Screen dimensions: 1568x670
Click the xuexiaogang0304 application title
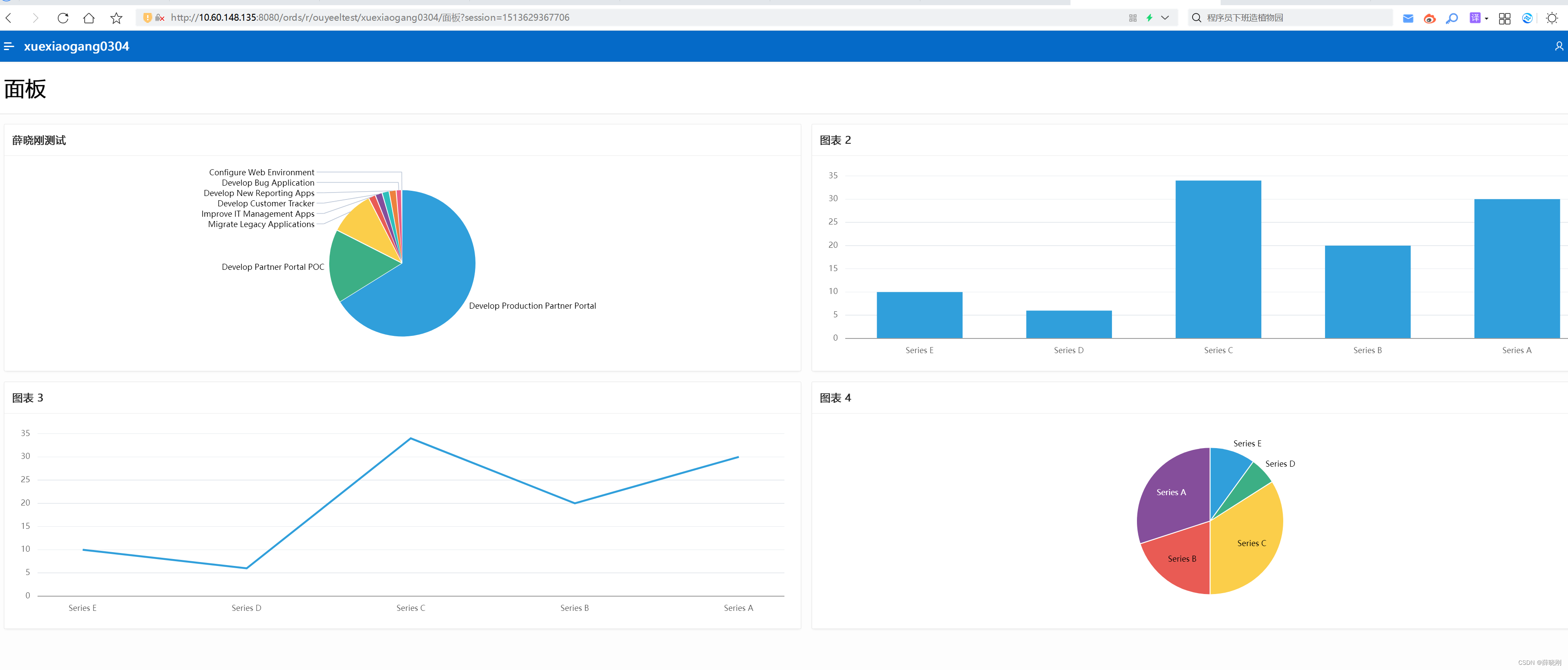click(77, 46)
